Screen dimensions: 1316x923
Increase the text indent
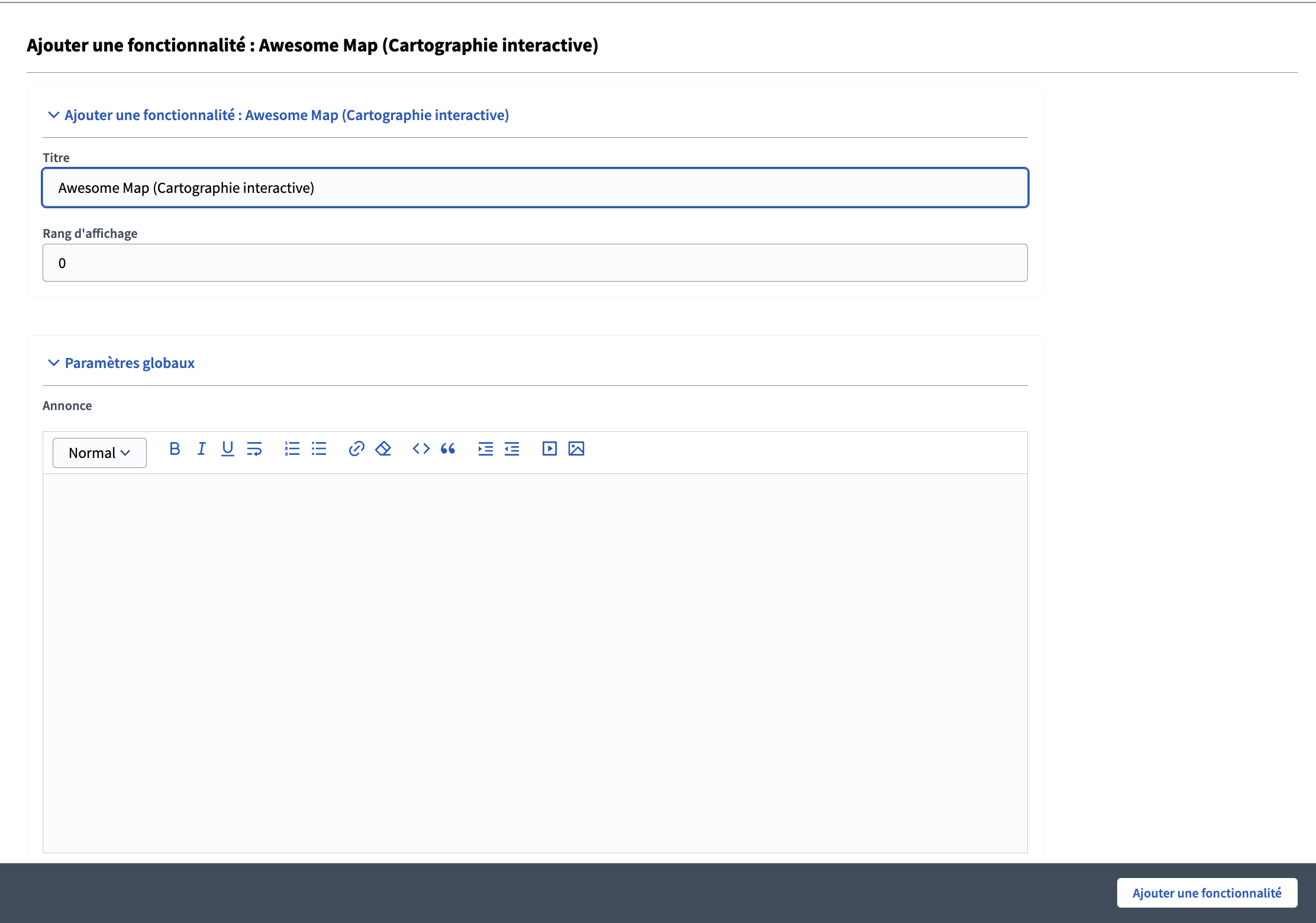tap(485, 449)
